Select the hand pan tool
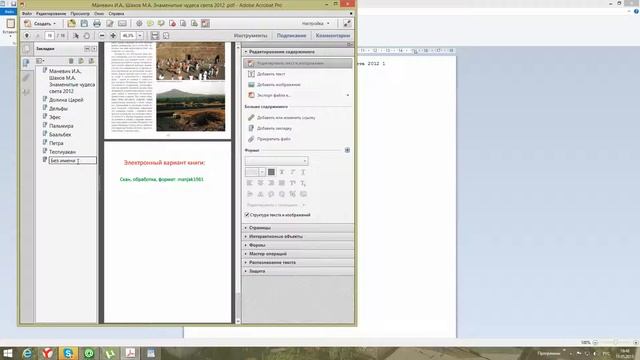The height and width of the screenshot is (360, 640). tap(87, 36)
